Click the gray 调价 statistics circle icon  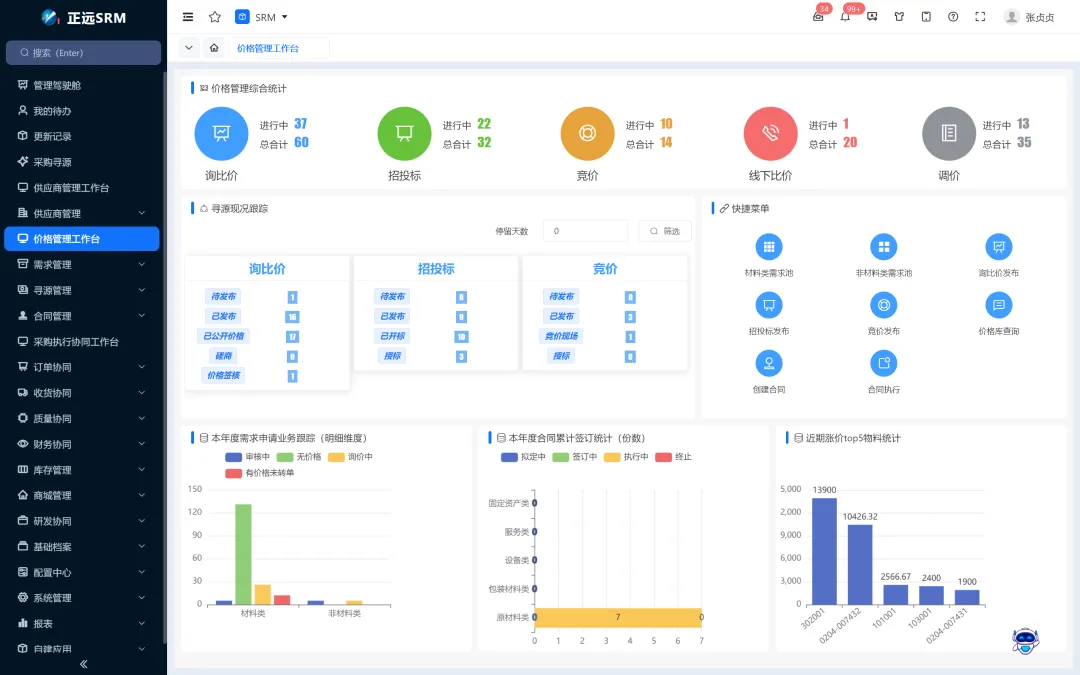click(948, 133)
